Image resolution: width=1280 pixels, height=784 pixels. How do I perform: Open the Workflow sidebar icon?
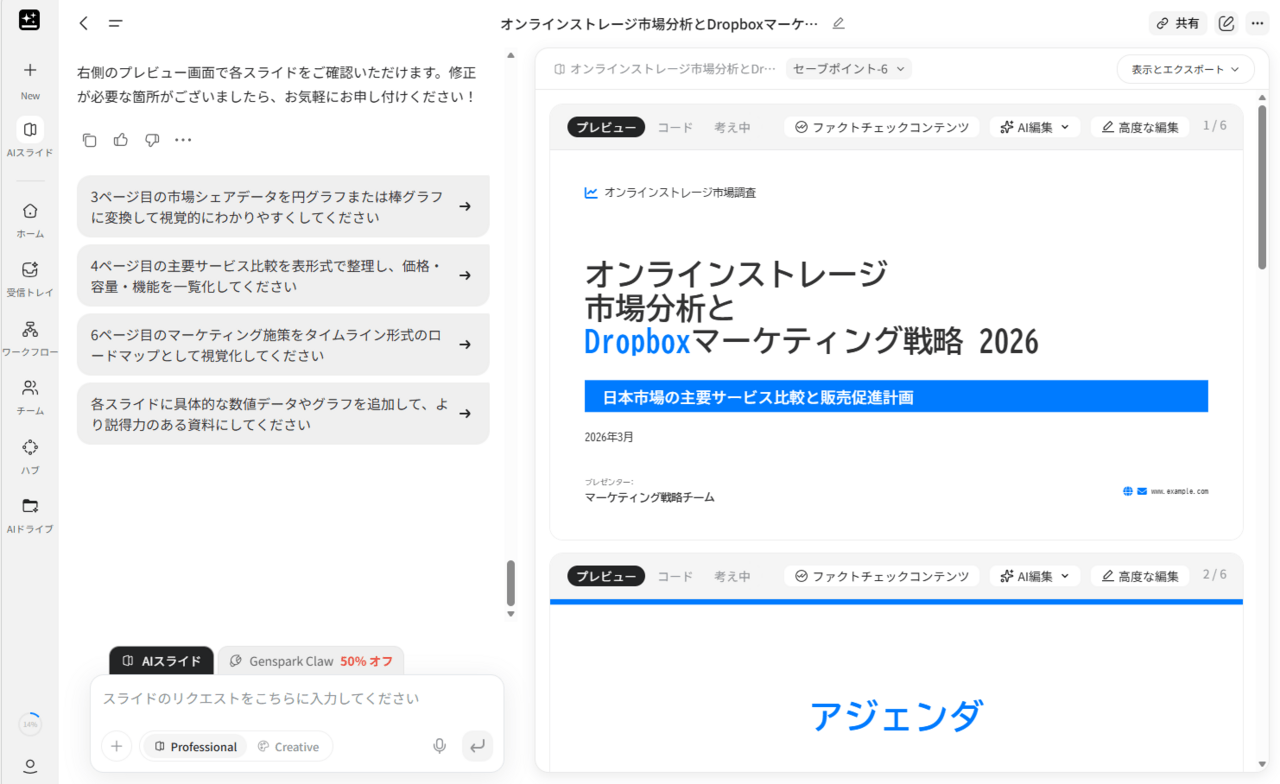point(30,330)
